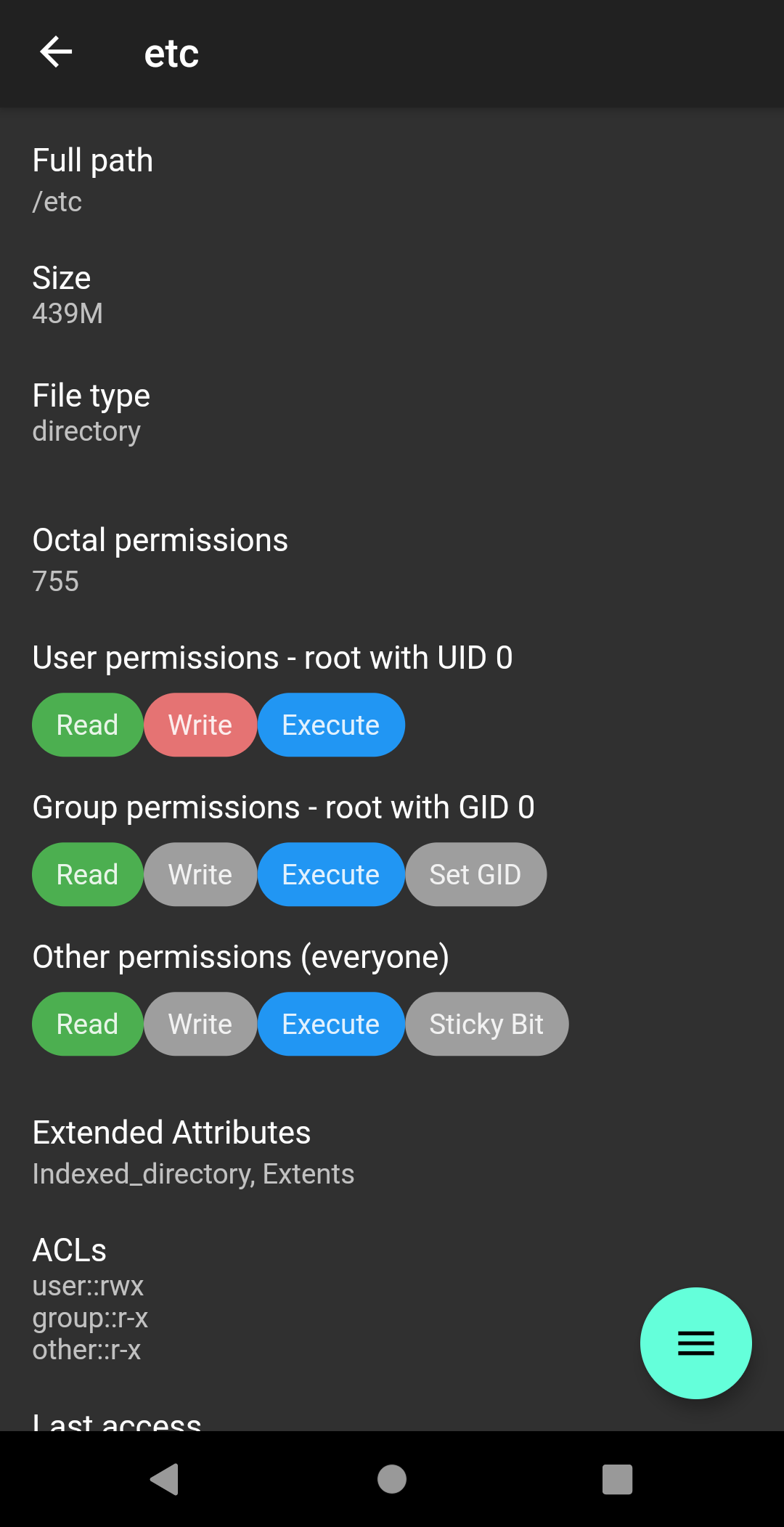Toggle Read permission for everyone
The width and height of the screenshot is (784, 1527).
coord(86,1024)
